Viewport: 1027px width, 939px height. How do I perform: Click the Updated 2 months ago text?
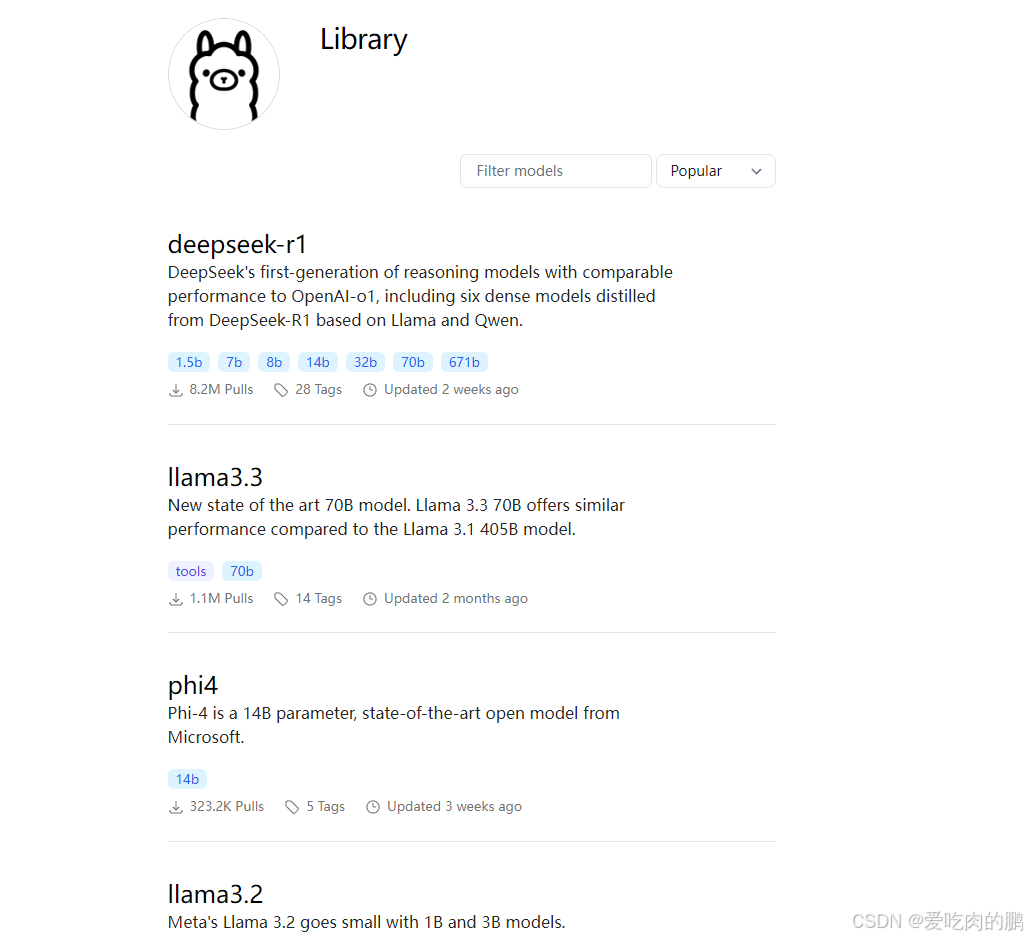pyautogui.click(x=456, y=598)
